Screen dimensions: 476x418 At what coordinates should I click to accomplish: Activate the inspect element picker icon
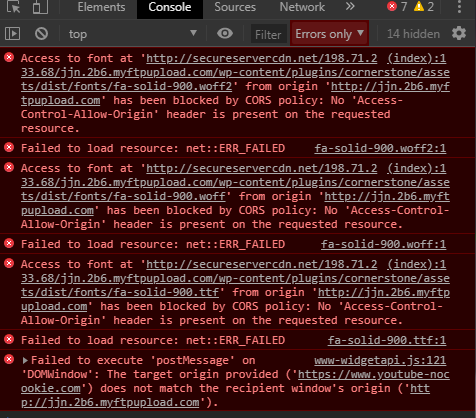(x=13, y=7)
